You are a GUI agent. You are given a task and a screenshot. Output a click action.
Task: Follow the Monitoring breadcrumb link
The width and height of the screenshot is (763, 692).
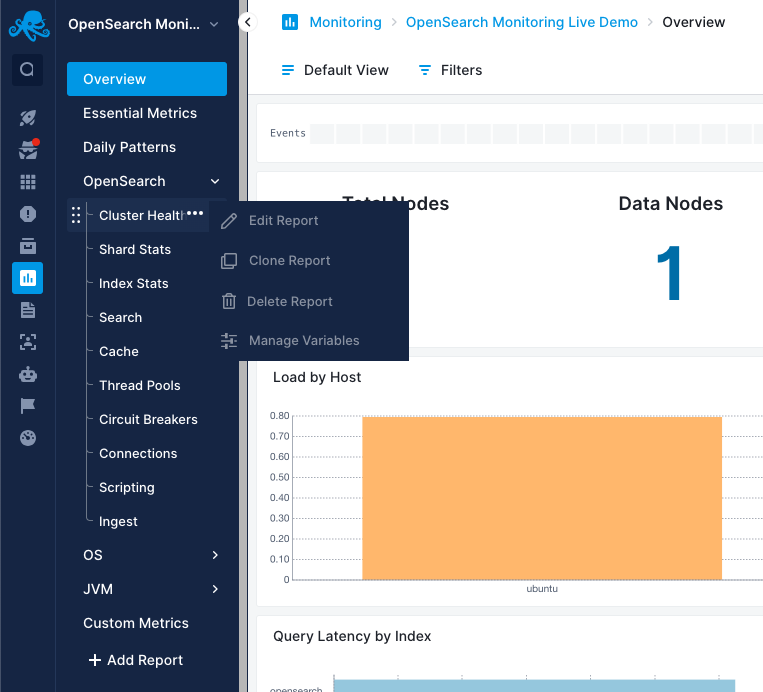point(345,22)
